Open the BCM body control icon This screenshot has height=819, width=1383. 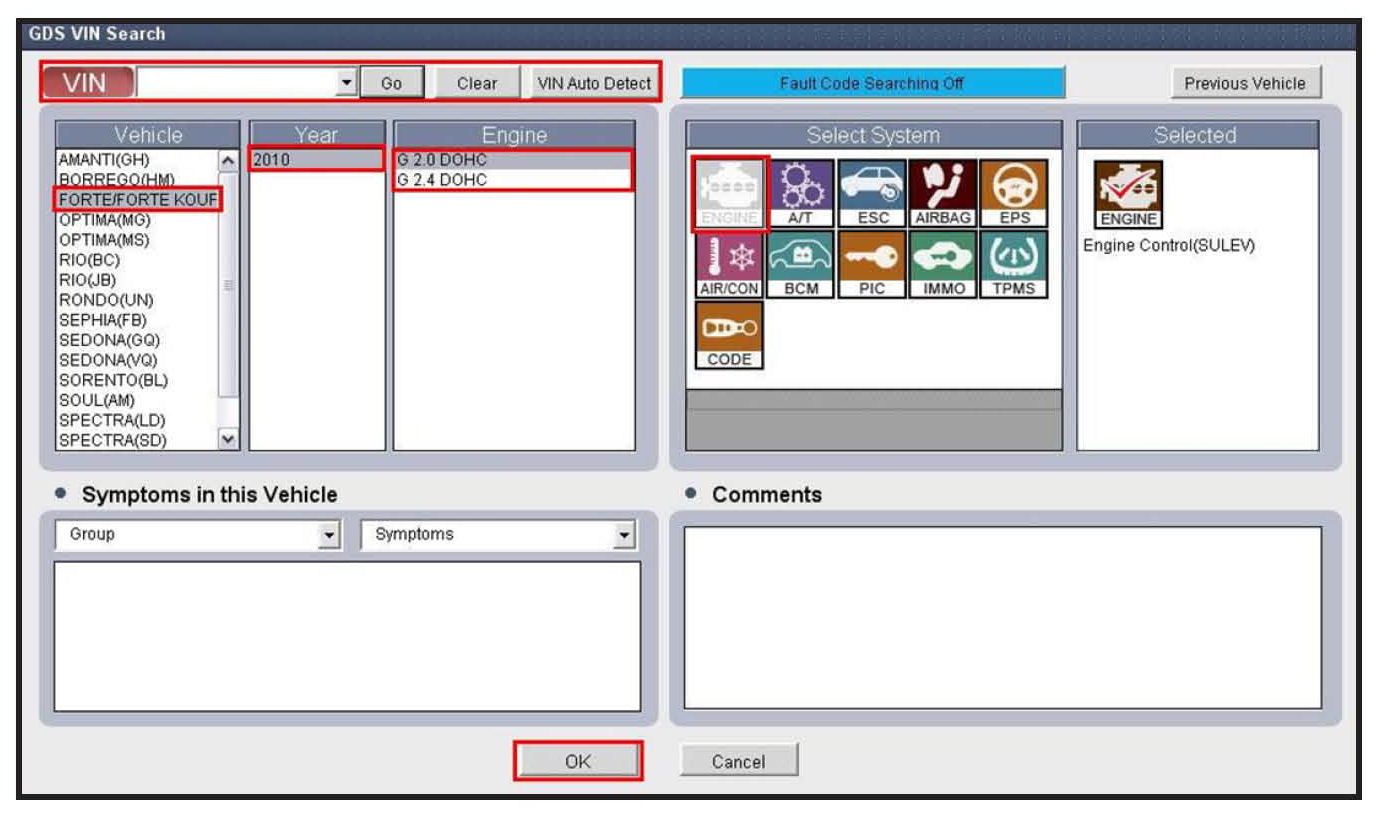click(x=800, y=264)
